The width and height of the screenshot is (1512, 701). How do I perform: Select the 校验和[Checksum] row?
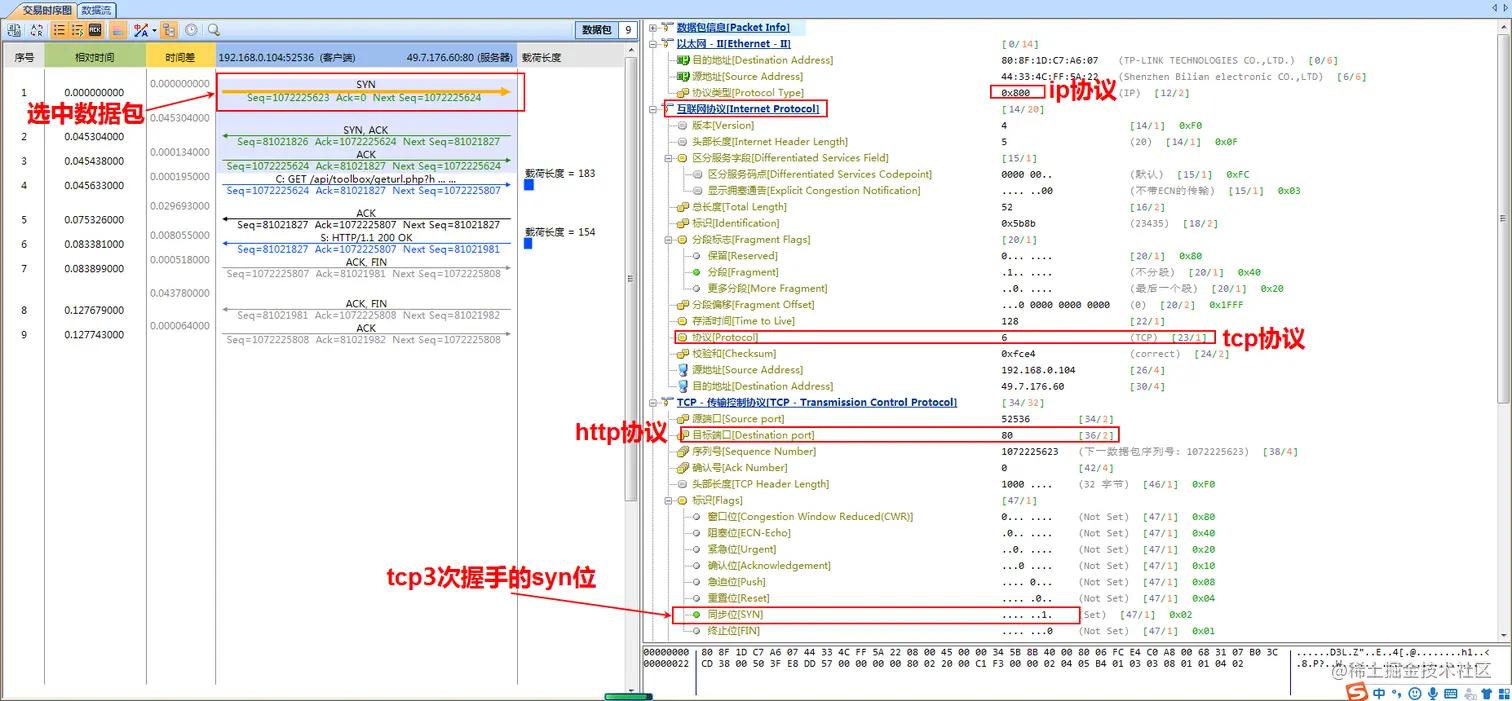click(733, 353)
